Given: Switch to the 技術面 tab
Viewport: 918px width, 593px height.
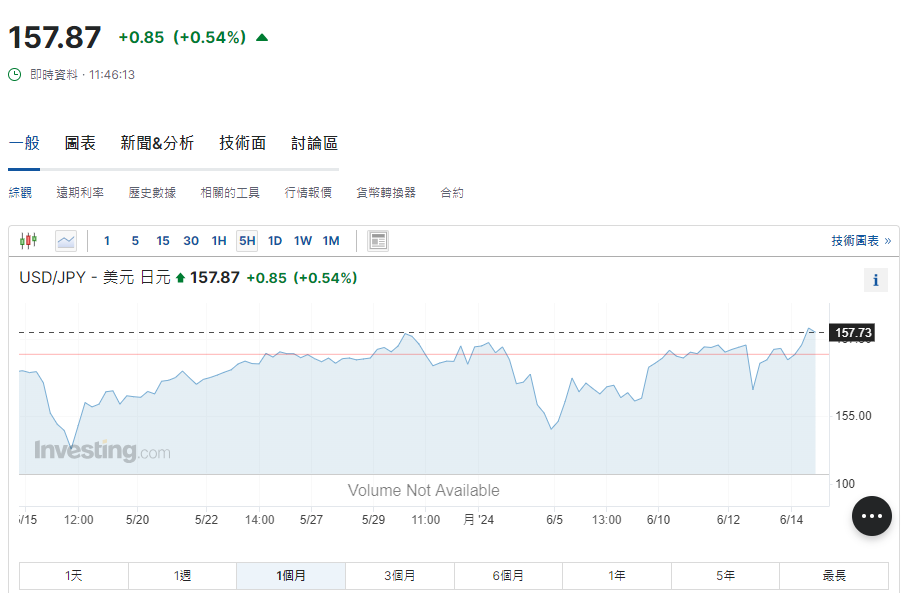Looking at the screenshot, I should (x=242, y=143).
